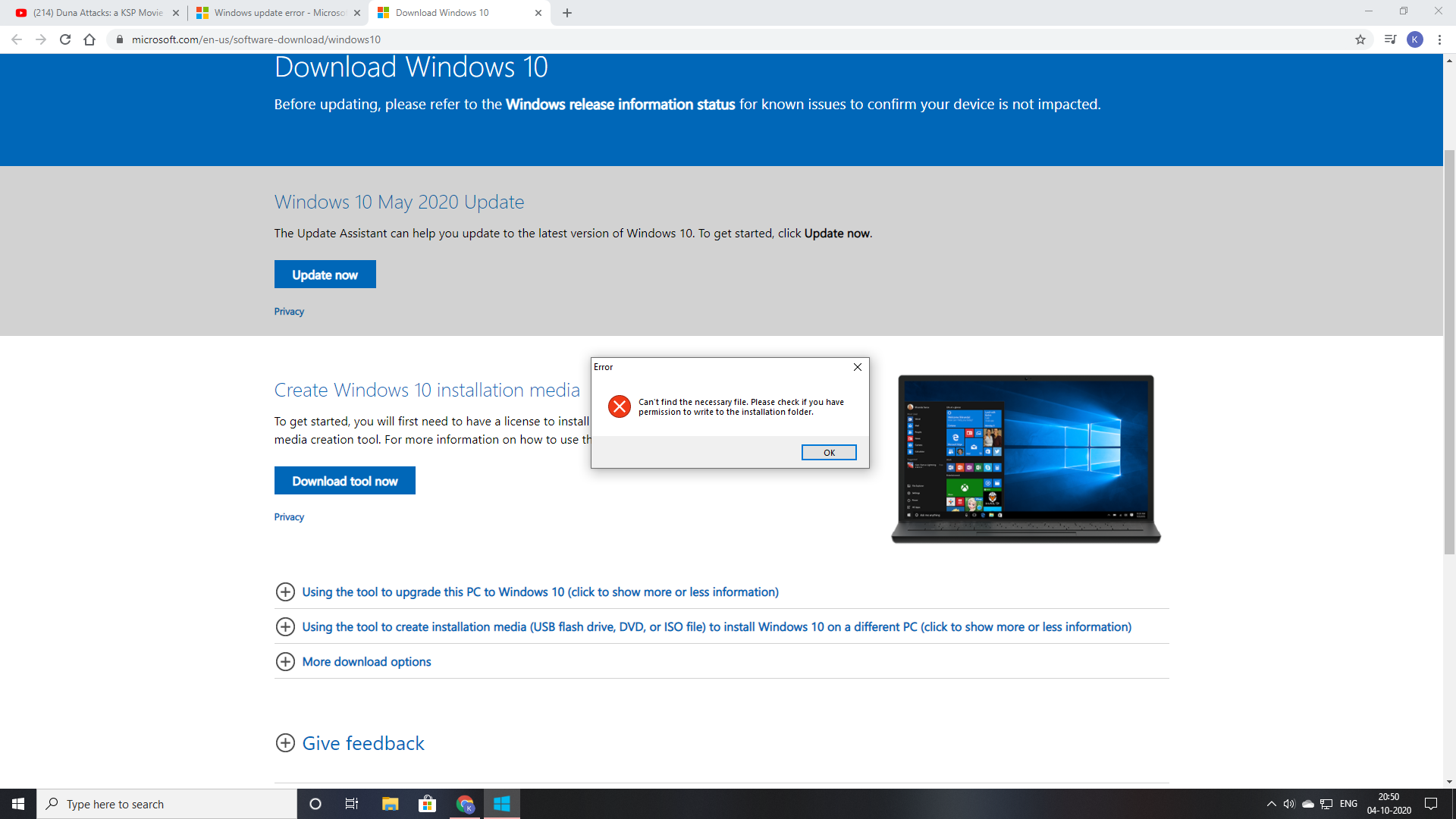Open the browser home page
The height and width of the screenshot is (819, 1456).
pos(89,39)
